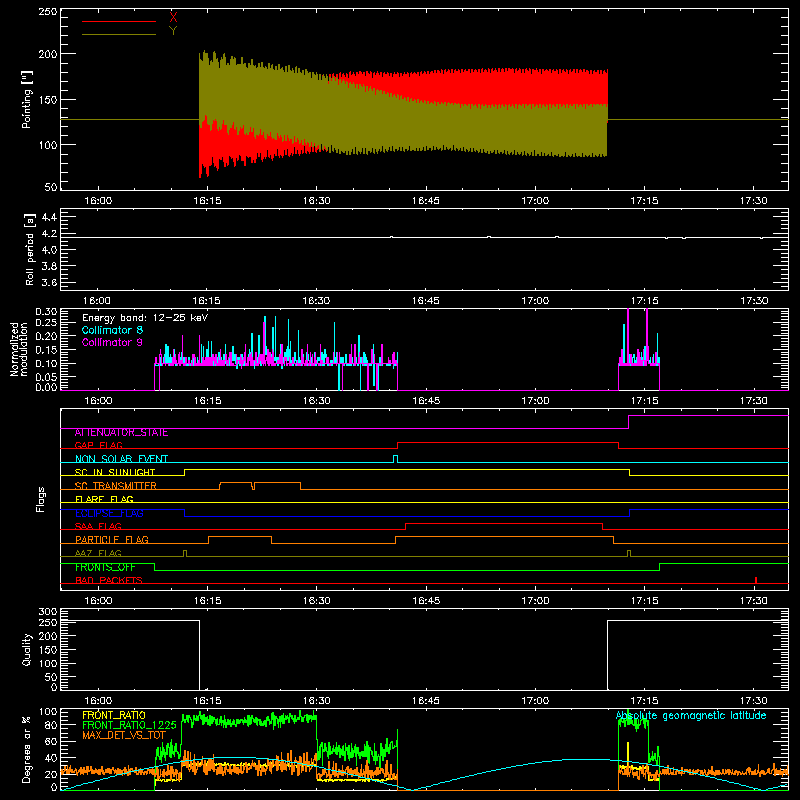
Task: Select the Y legend label
Action: click(x=173, y=31)
